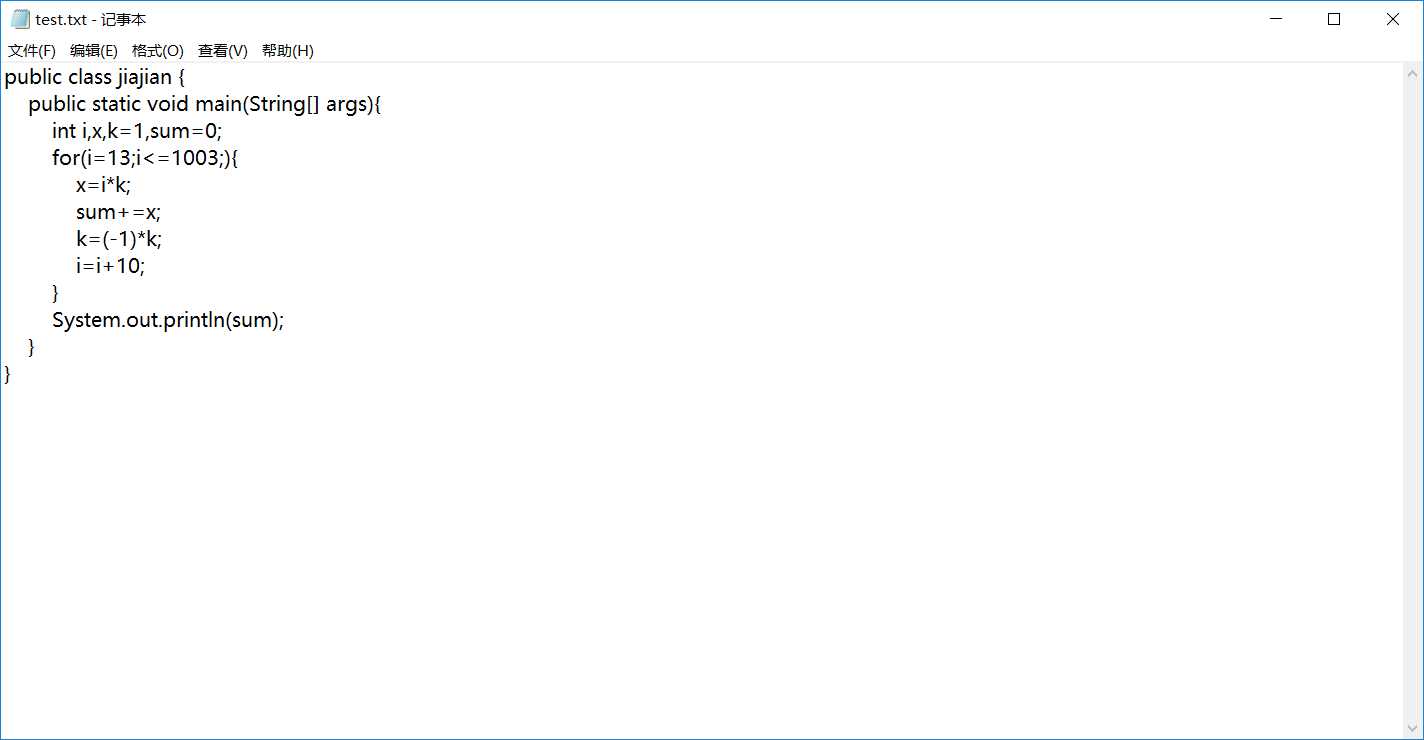Open the 查看(V) menu

pyautogui.click(x=223, y=51)
